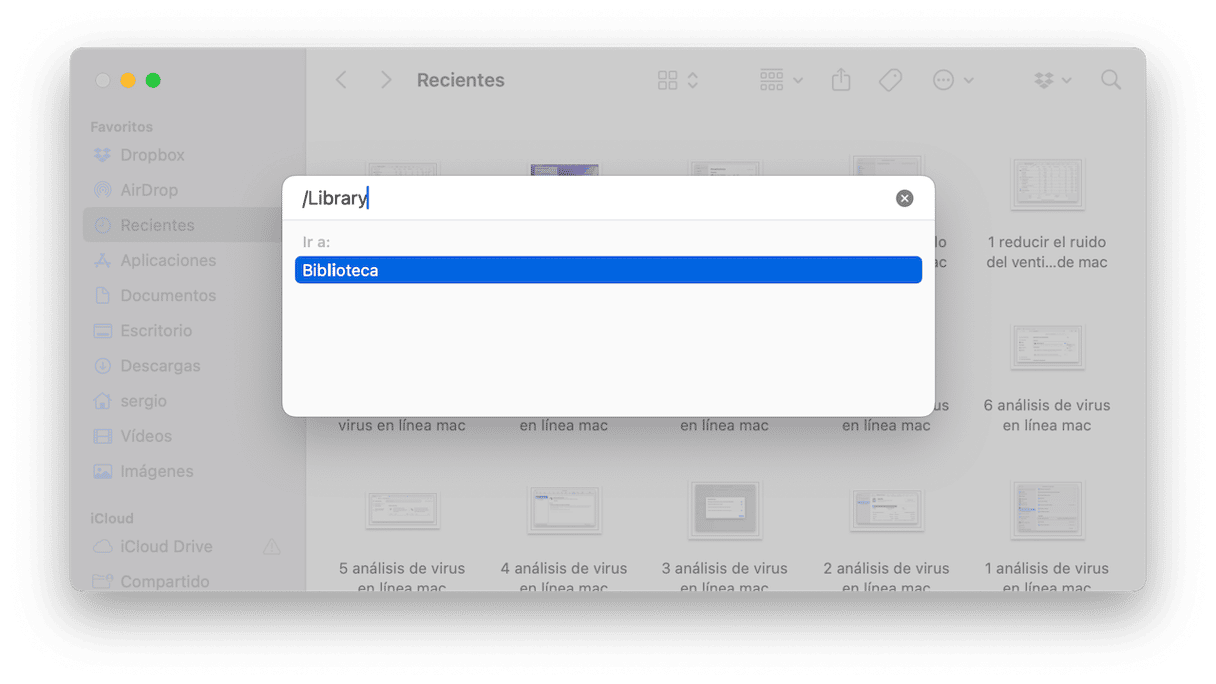Click the Search magnifier icon
This screenshot has width=1216, height=684.
click(1111, 80)
